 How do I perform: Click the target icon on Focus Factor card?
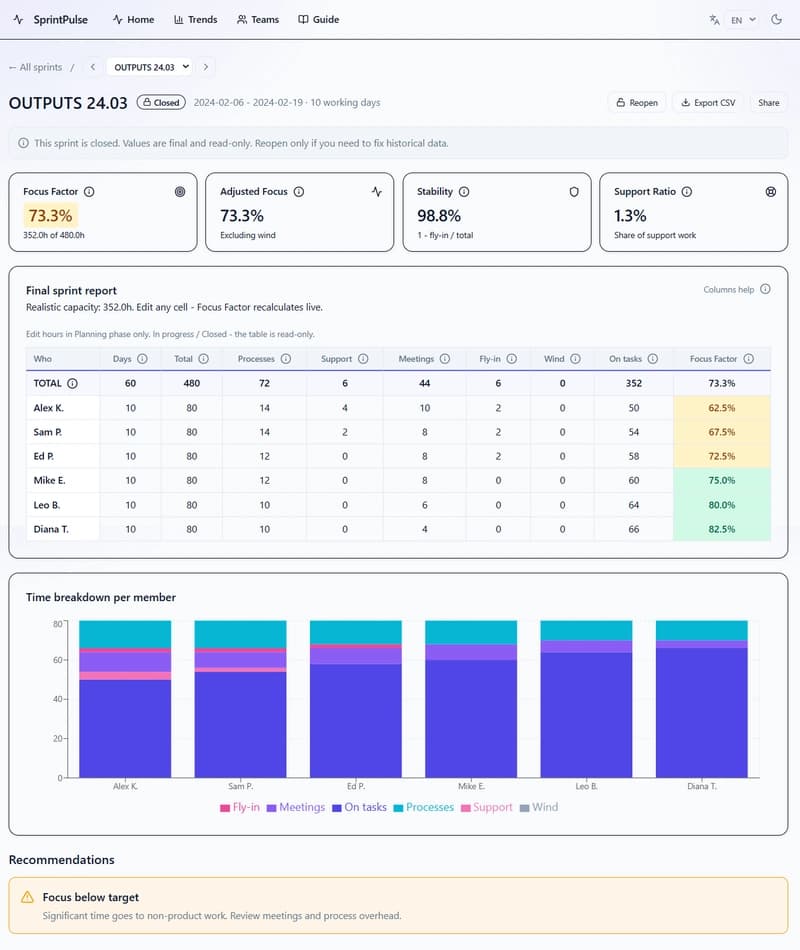point(180,191)
